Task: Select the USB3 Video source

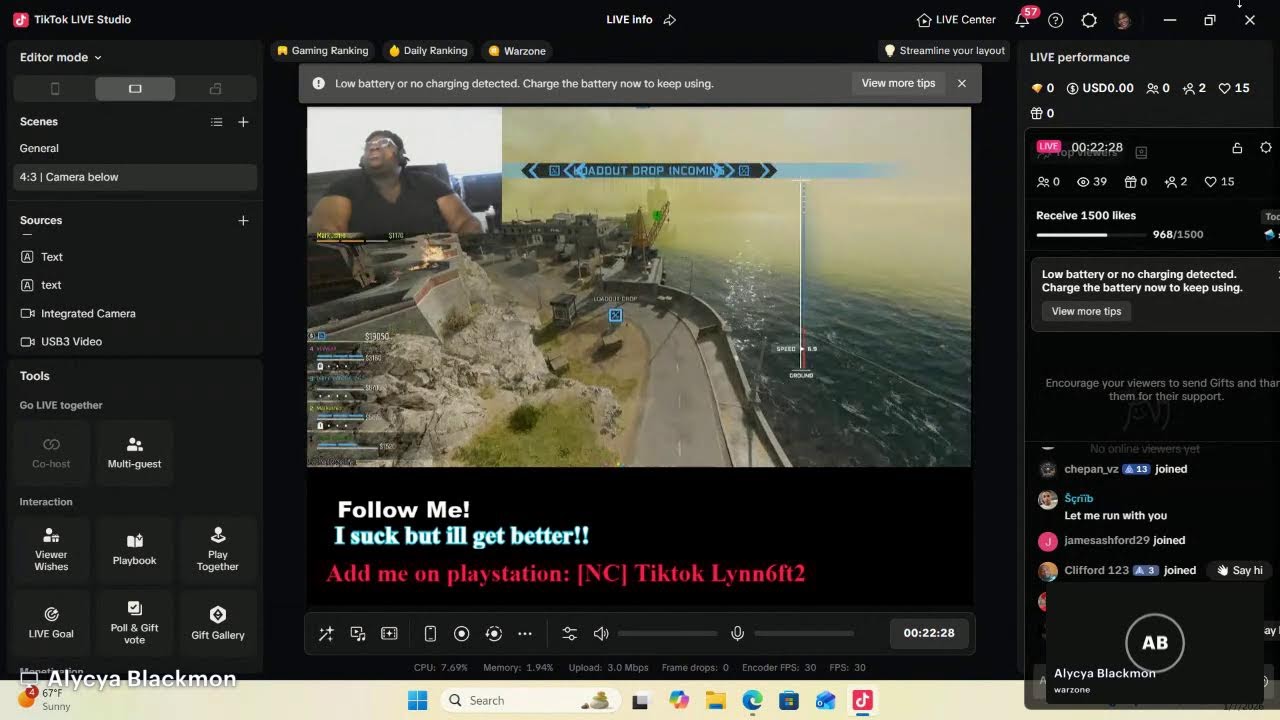Action: tap(135, 341)
